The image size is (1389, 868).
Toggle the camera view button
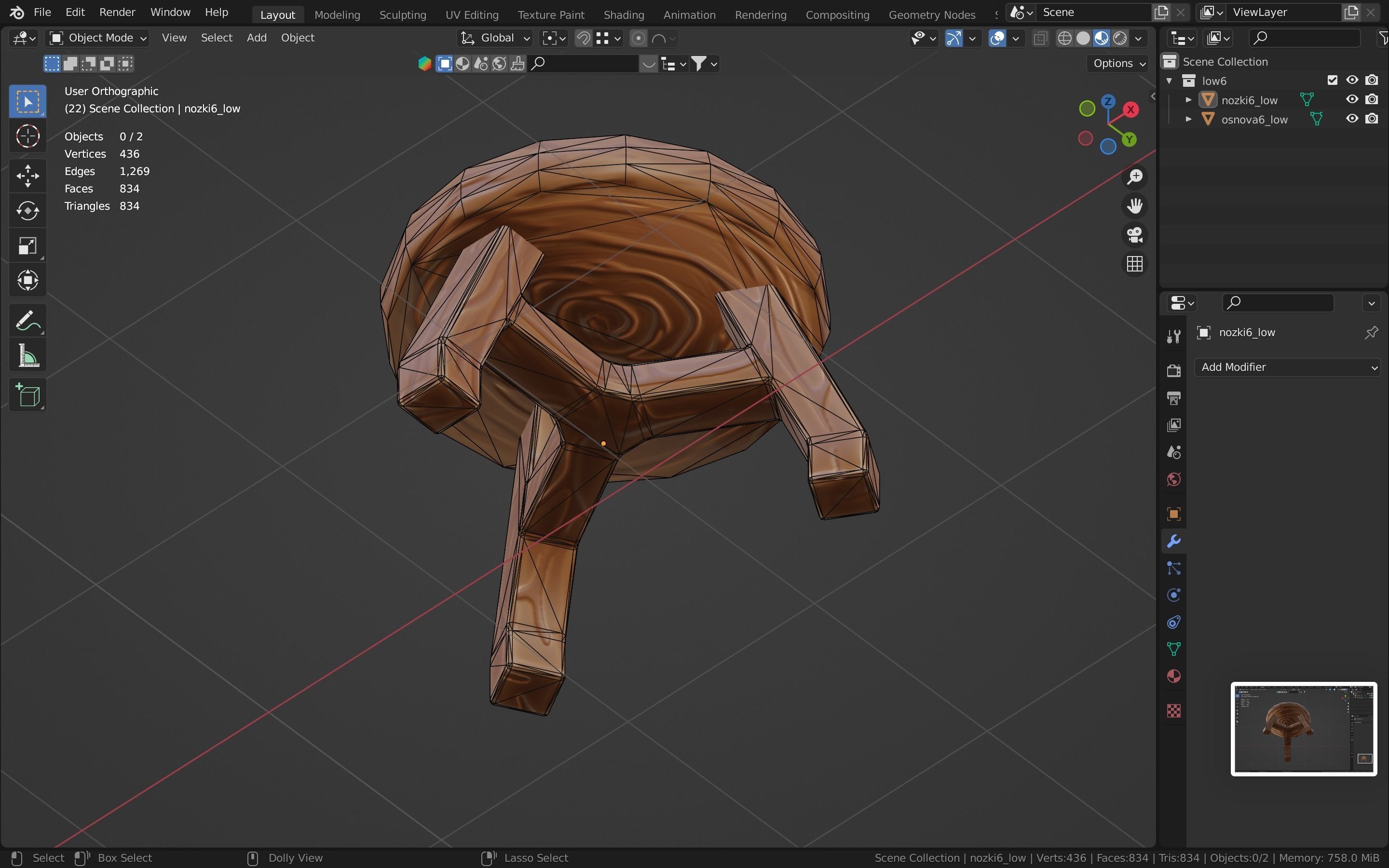click(1135, 235)
